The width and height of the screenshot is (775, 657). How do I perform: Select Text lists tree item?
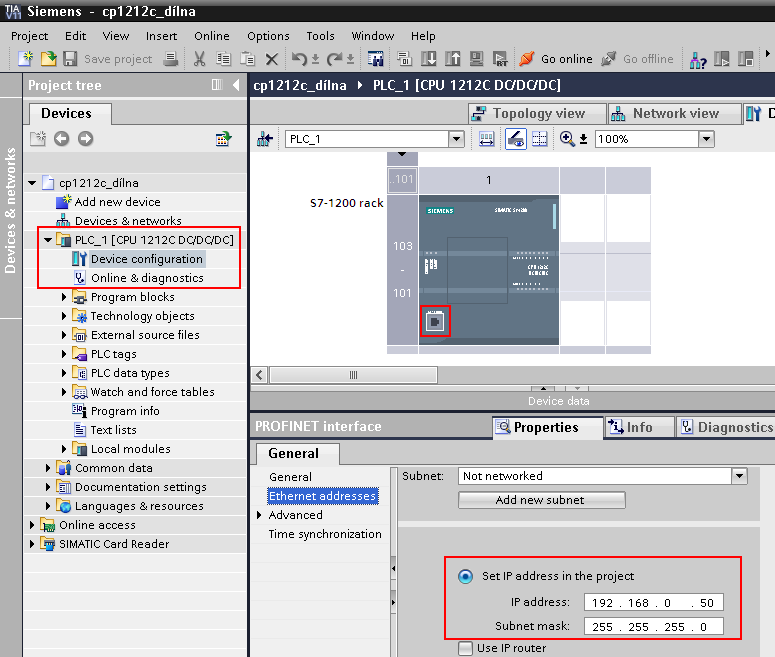[113, 430]
